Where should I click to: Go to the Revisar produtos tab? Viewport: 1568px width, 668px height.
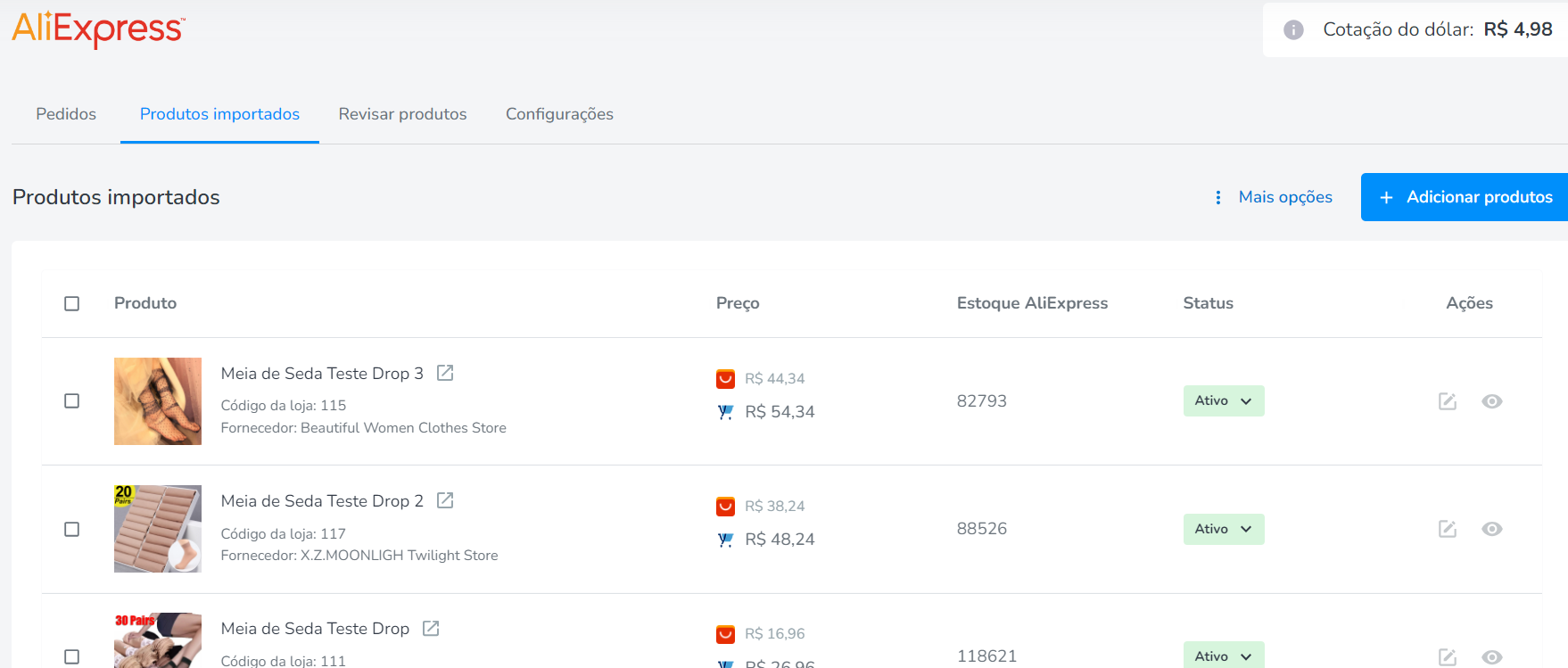[403, 114]
